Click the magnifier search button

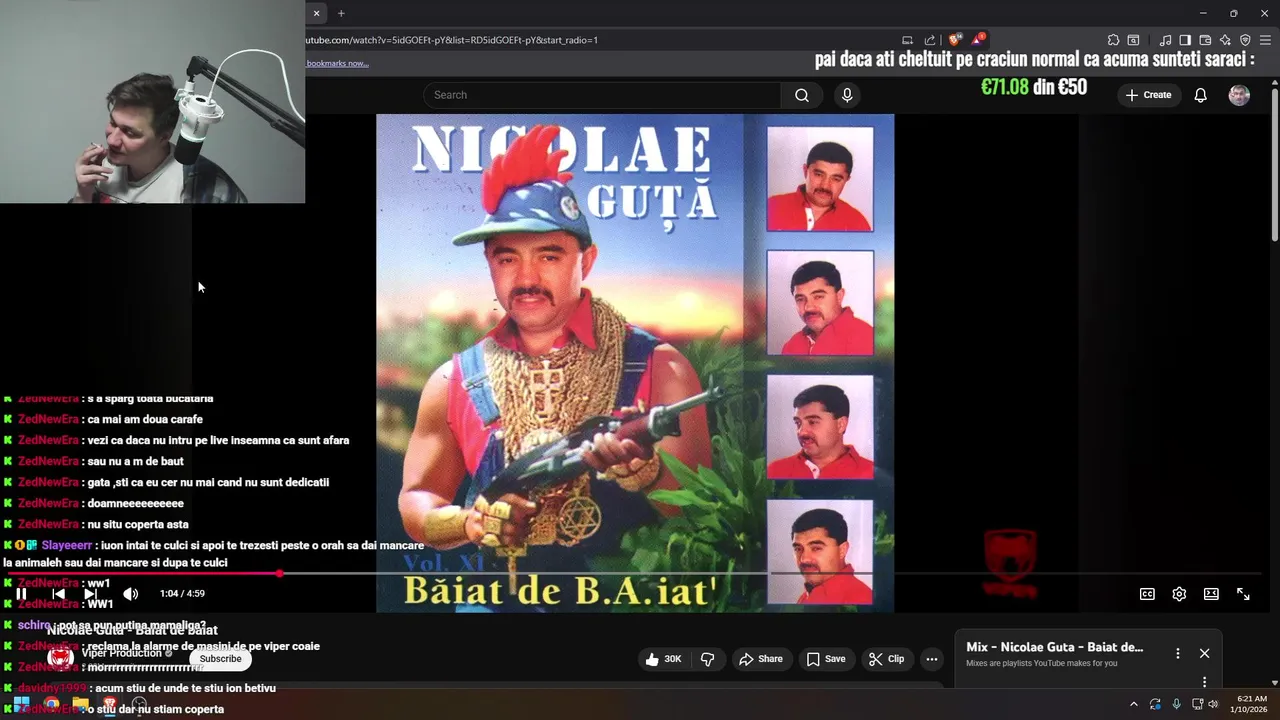(802, 95)
